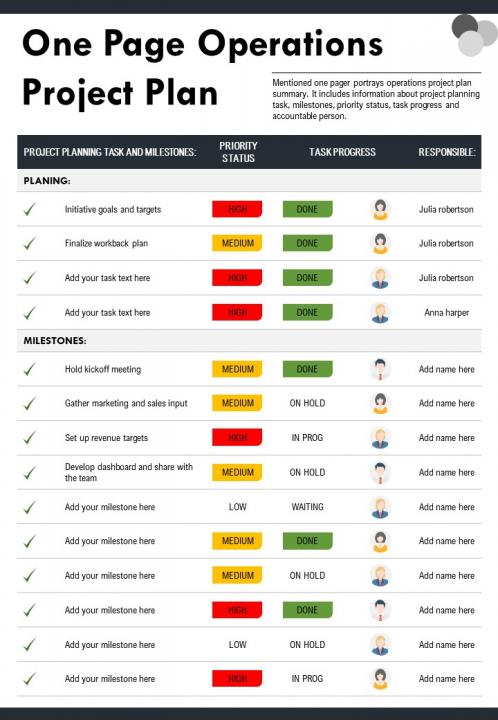The height and width of the screenshot is (720, 498).
Task: Toggle the checkmark beside Set up revenue targets
Action: 29,438
